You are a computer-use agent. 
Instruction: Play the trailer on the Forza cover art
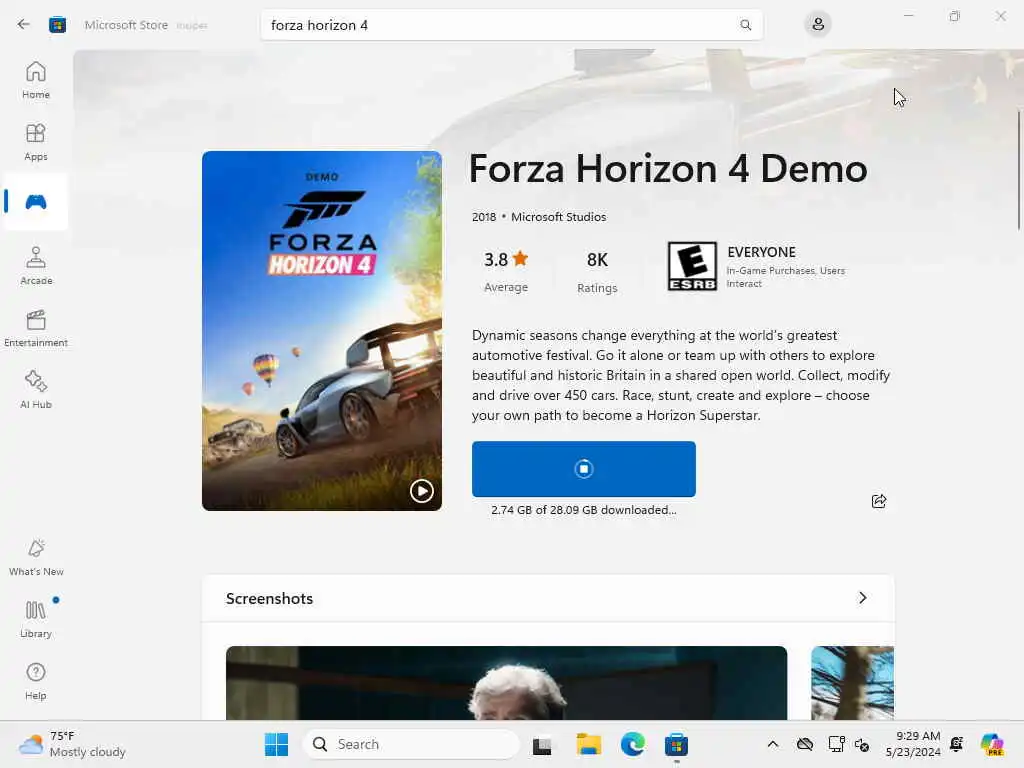coord(421,490)
